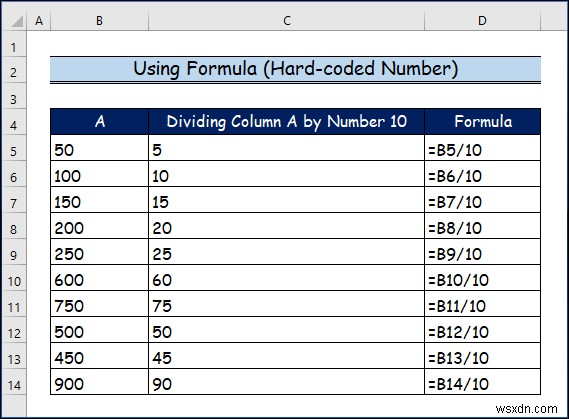569x419 pixels.
Task: Select result cell showing 10
Action: click(286, 174)
